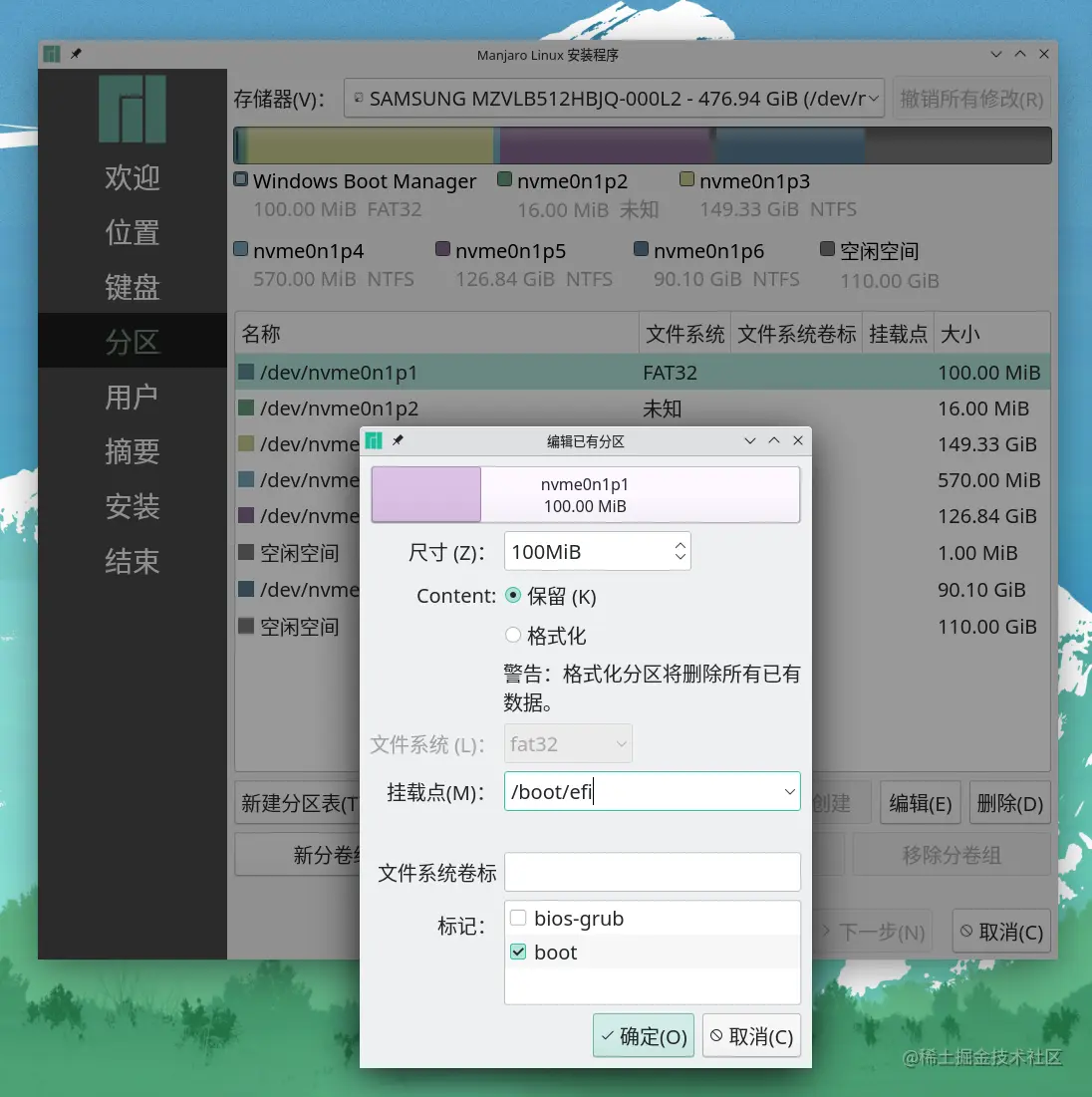This screenshot has width=1092, height=1097.
Task: Click the New Partition Table button
Action: [298, 802]
